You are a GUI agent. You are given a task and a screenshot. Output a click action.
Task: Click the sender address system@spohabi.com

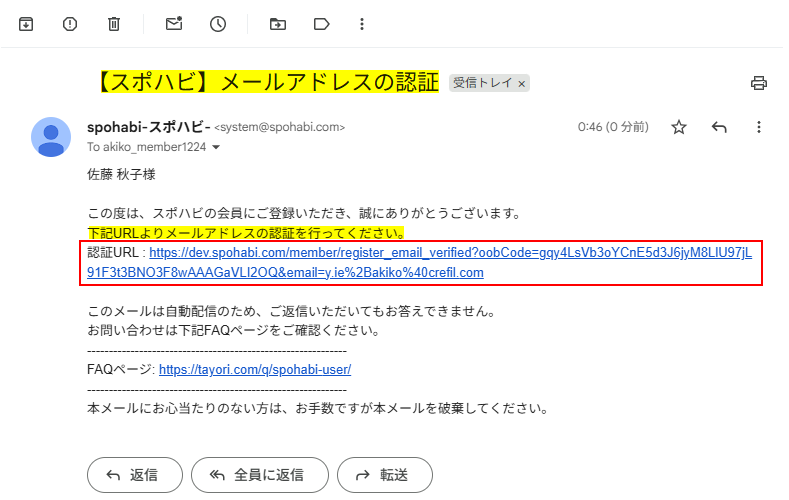coord(280,127)
